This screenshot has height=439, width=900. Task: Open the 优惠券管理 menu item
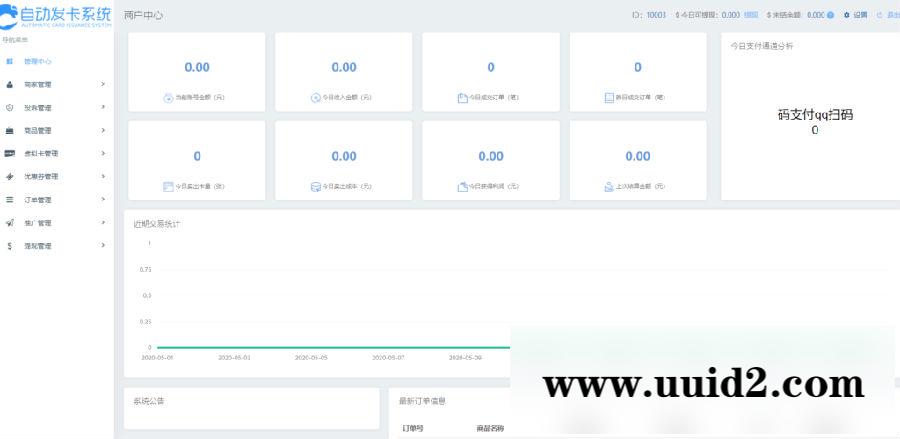coord(41,176)
